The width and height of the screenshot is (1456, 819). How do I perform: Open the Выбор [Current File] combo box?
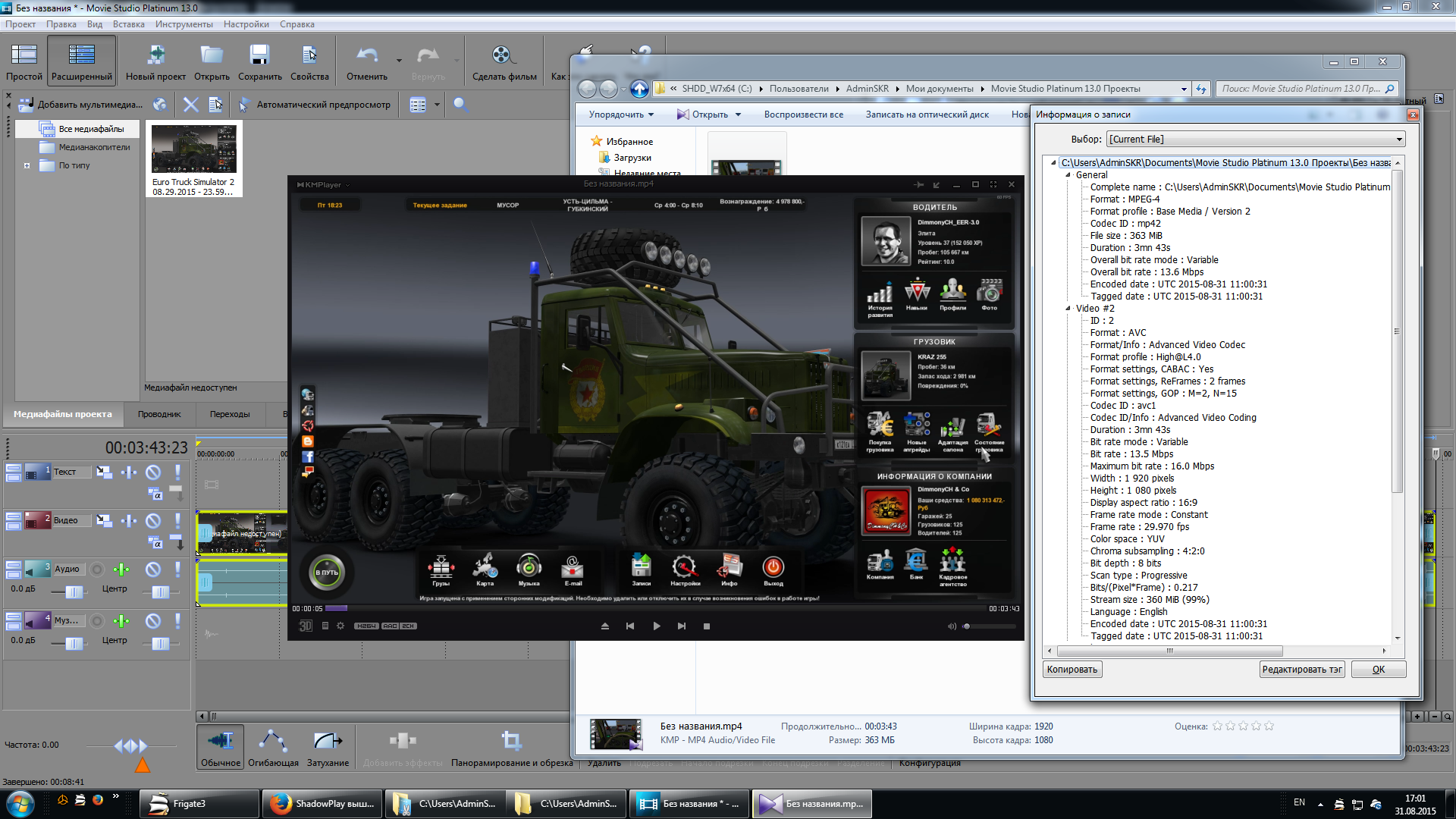click(x=1256, y=140)
